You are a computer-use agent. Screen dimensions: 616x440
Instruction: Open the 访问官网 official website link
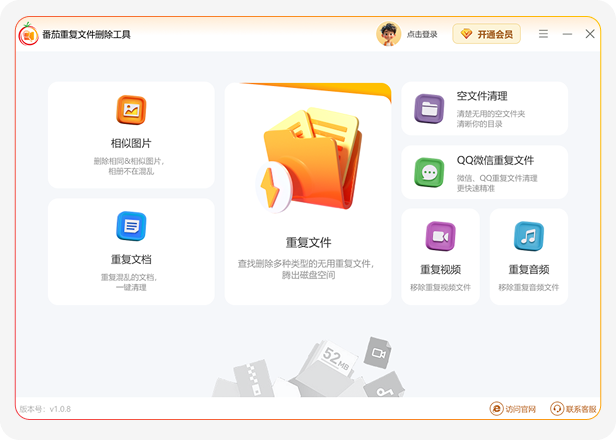pyautogui.click(x=513, y=409)
